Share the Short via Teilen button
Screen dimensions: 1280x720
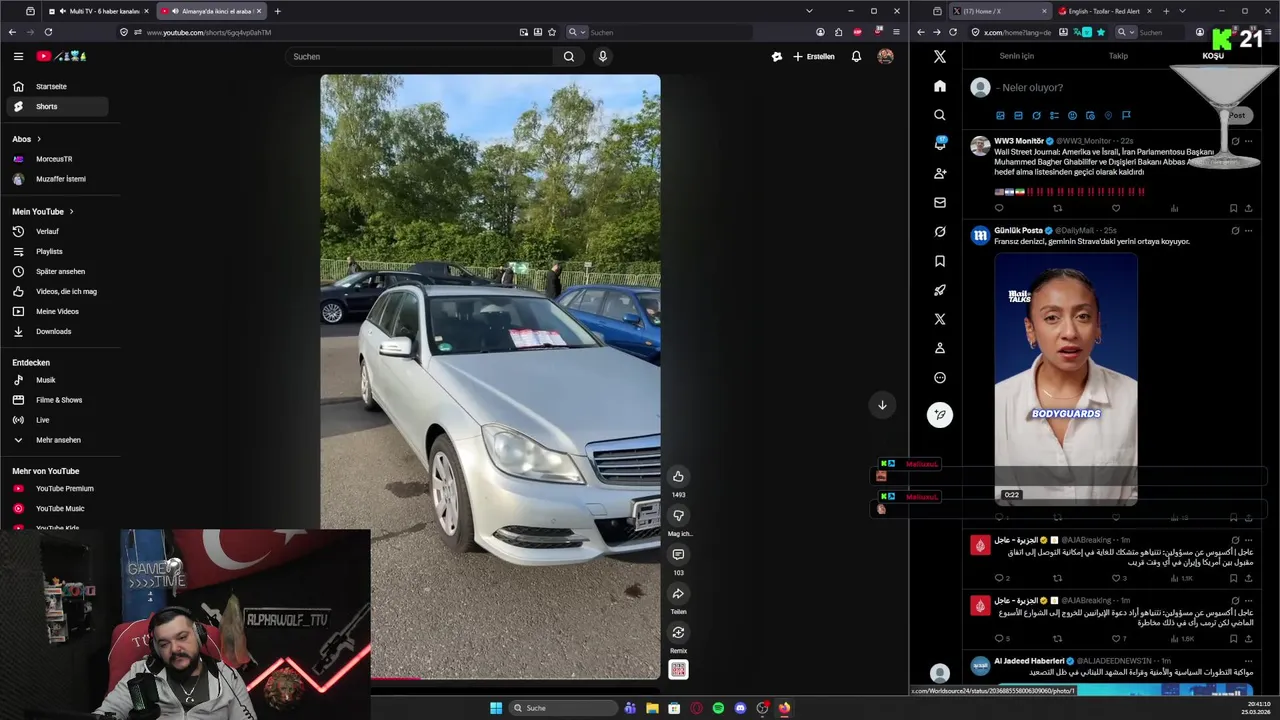pyautogui.click(x=678, y=594)
